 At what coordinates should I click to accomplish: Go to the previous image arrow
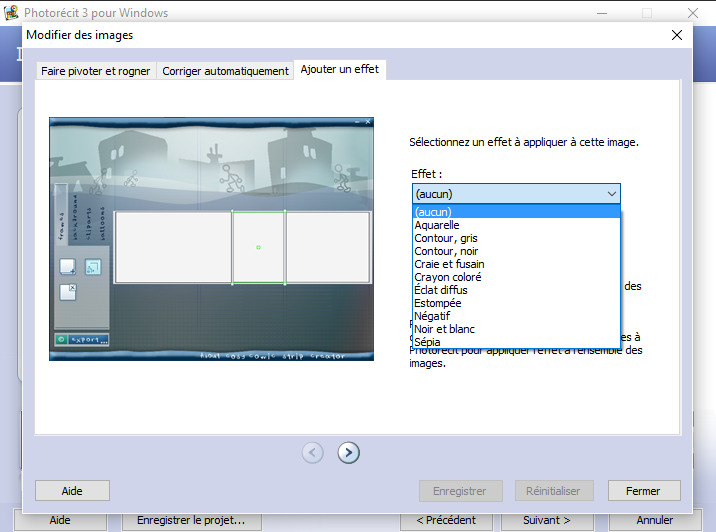[313, 453]
